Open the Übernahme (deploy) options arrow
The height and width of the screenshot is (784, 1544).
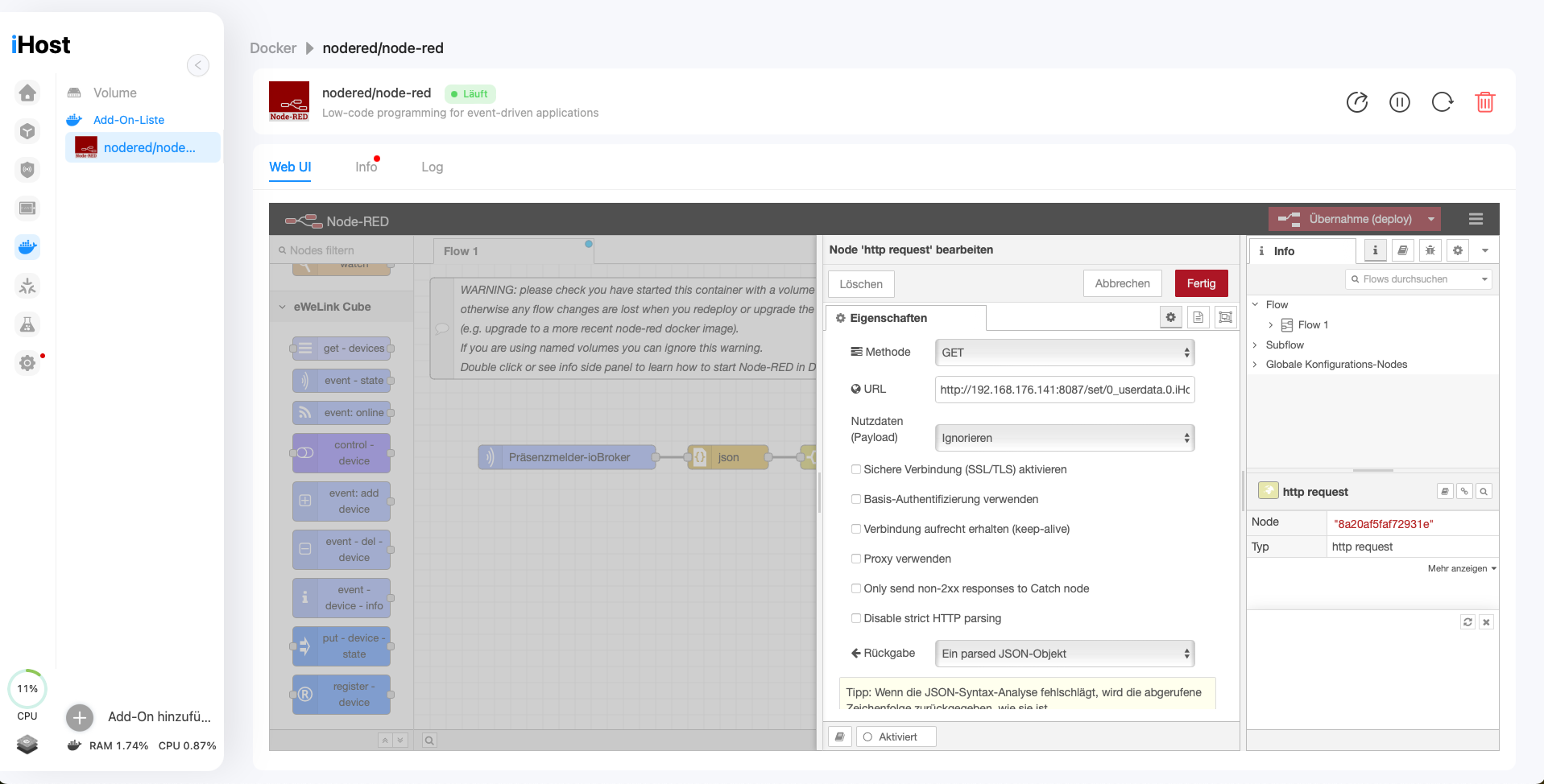coord(1433,219)
